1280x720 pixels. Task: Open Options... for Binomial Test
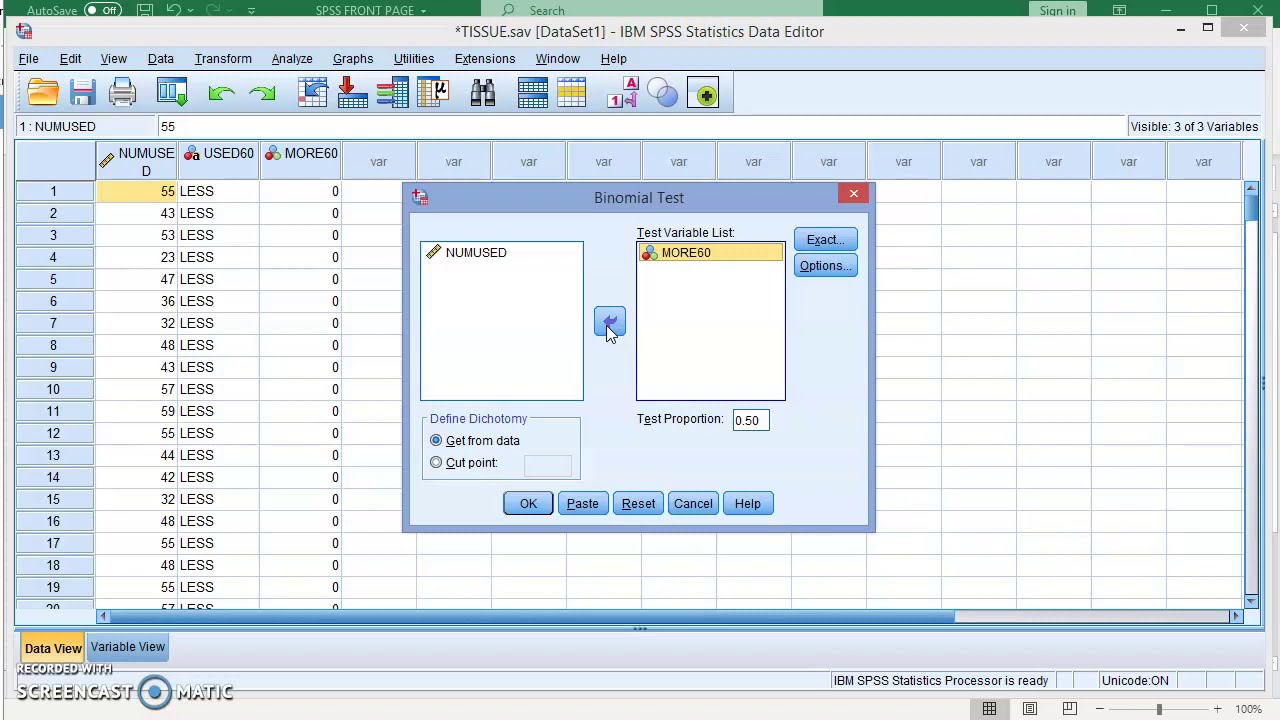(825, 266)
